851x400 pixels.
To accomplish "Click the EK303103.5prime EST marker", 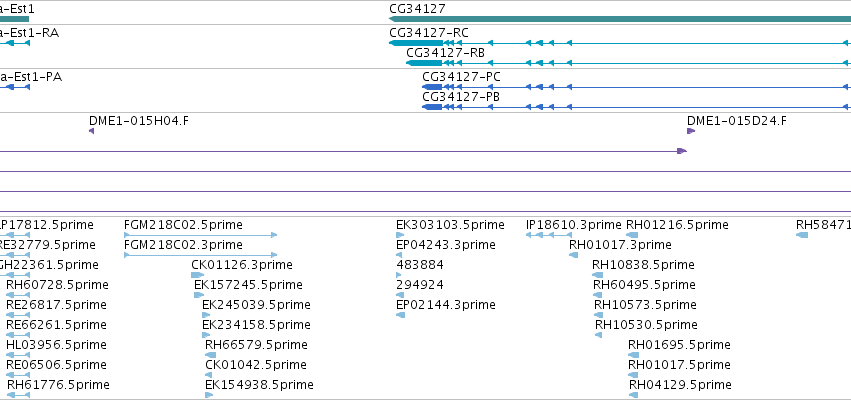I will tap(401, 235).
